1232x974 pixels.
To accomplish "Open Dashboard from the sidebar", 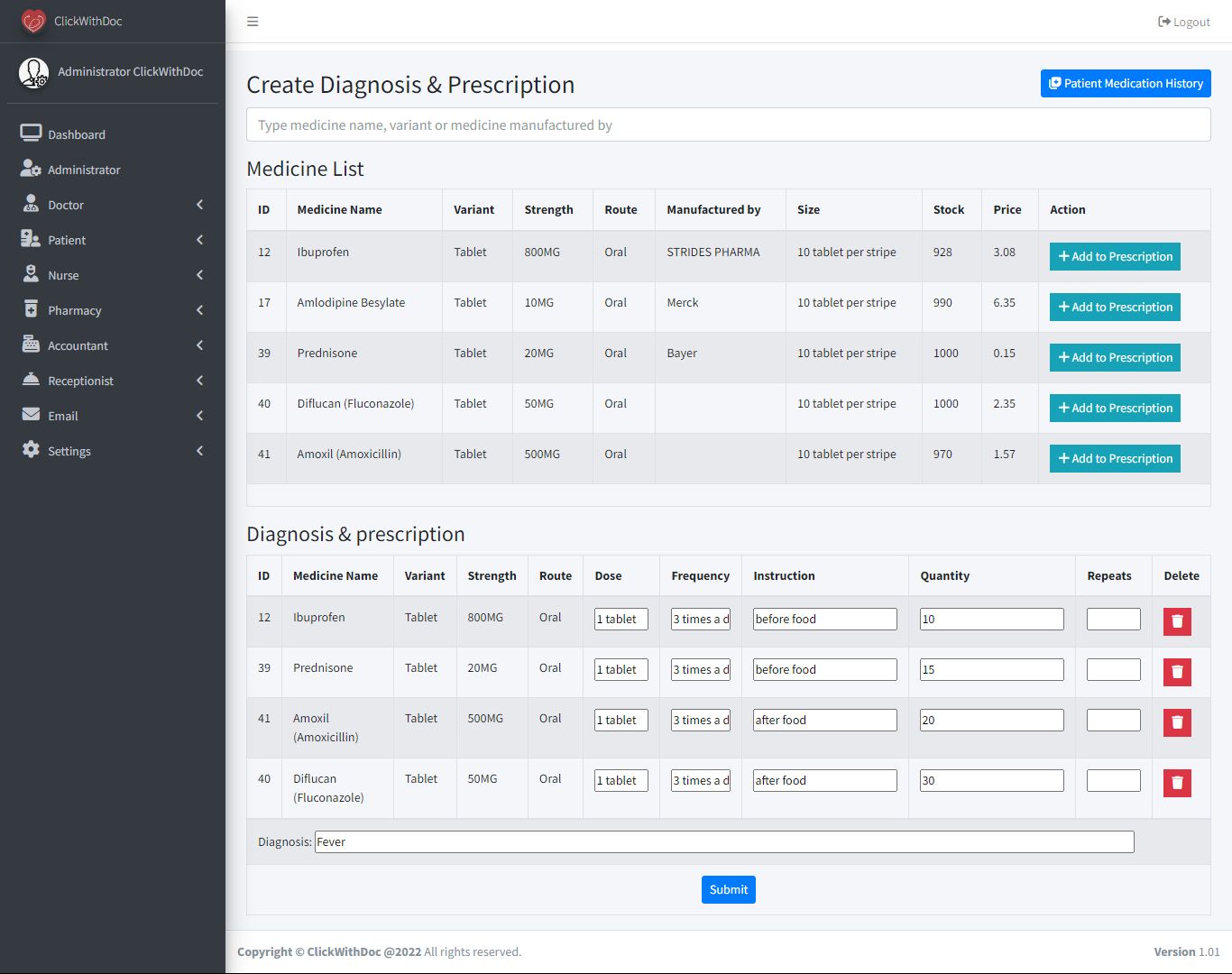I will click(x=77, y=134).
